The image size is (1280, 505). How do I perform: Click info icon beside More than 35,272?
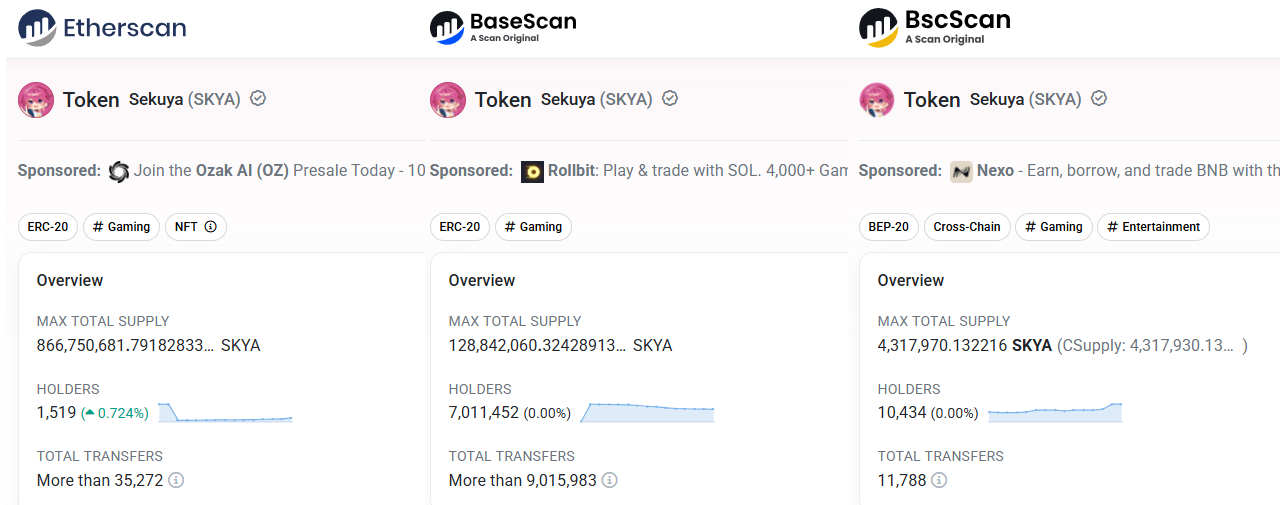click(x=176, y=480)
